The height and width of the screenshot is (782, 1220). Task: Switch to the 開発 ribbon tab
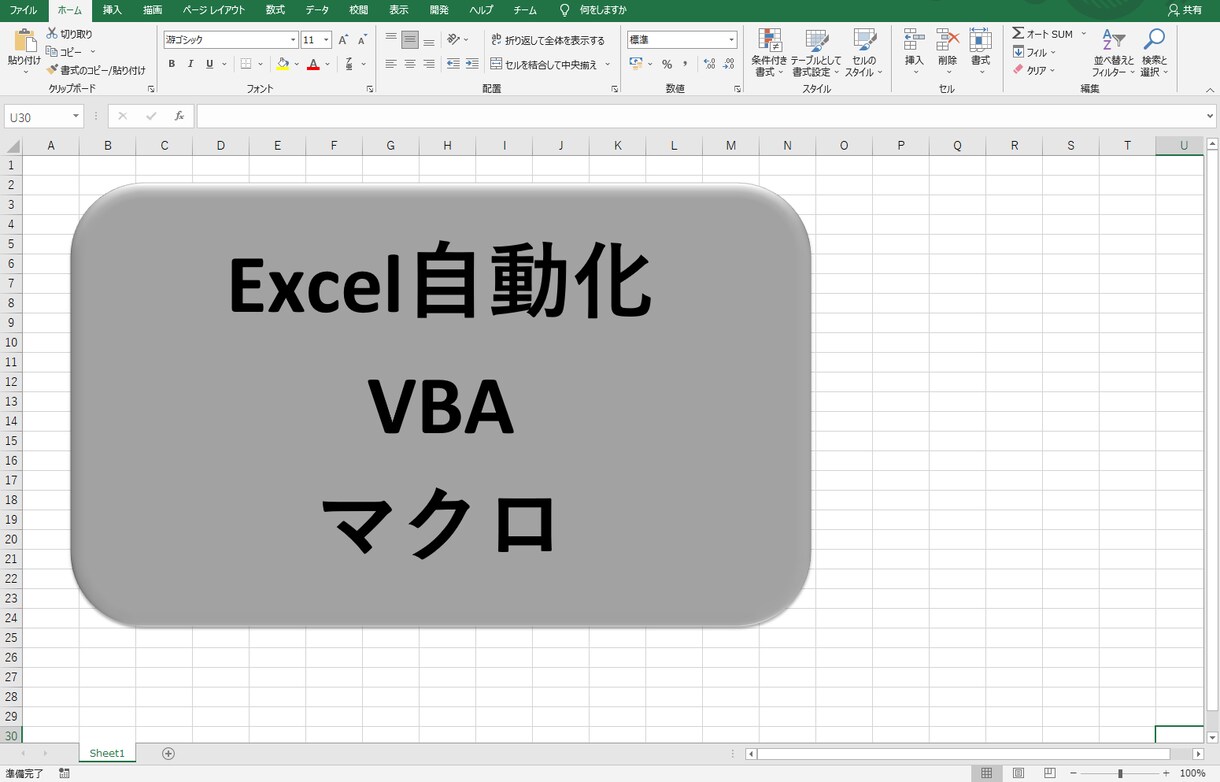click(438, 10)
